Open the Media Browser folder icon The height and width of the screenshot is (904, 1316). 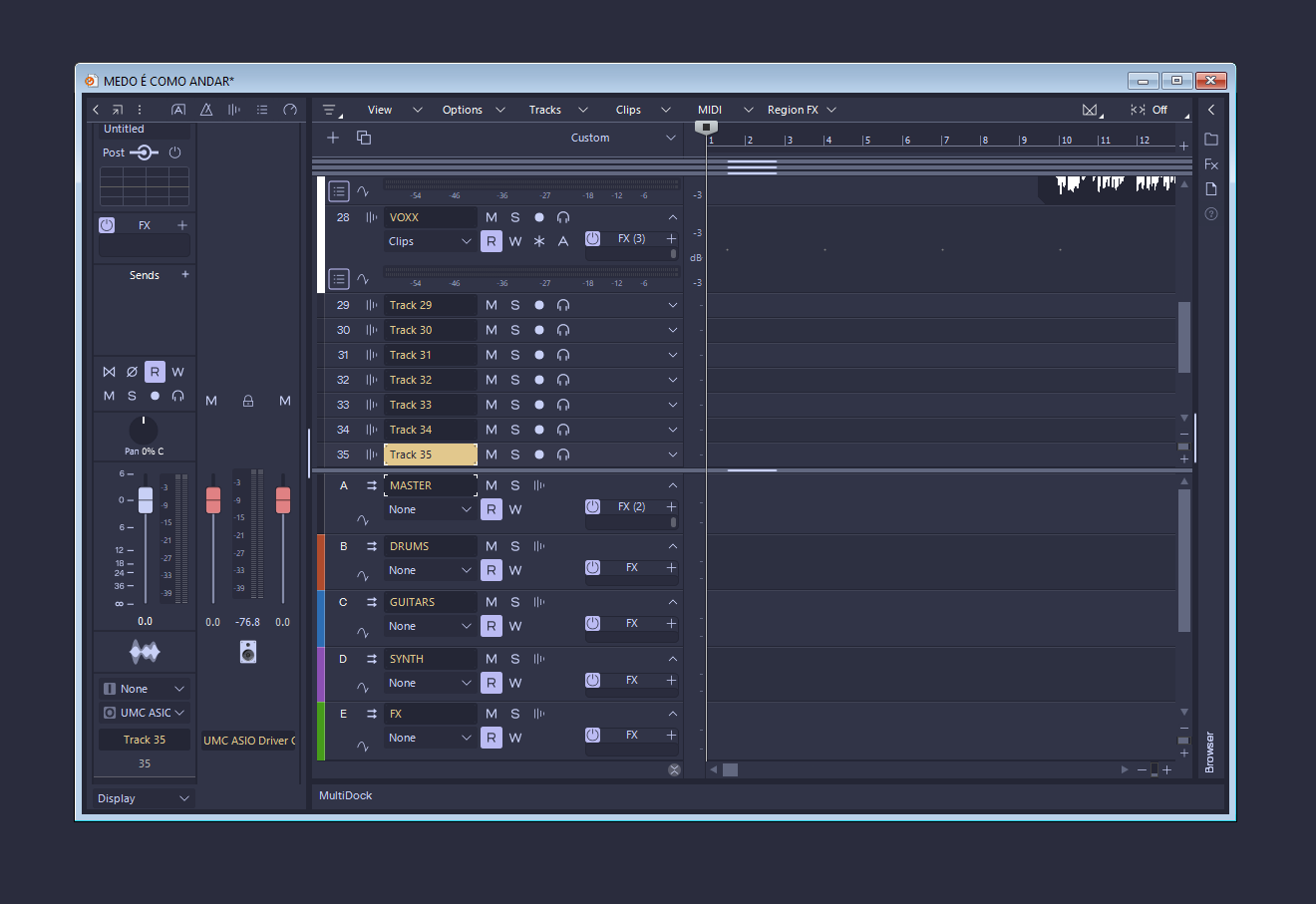(1211, 139)
